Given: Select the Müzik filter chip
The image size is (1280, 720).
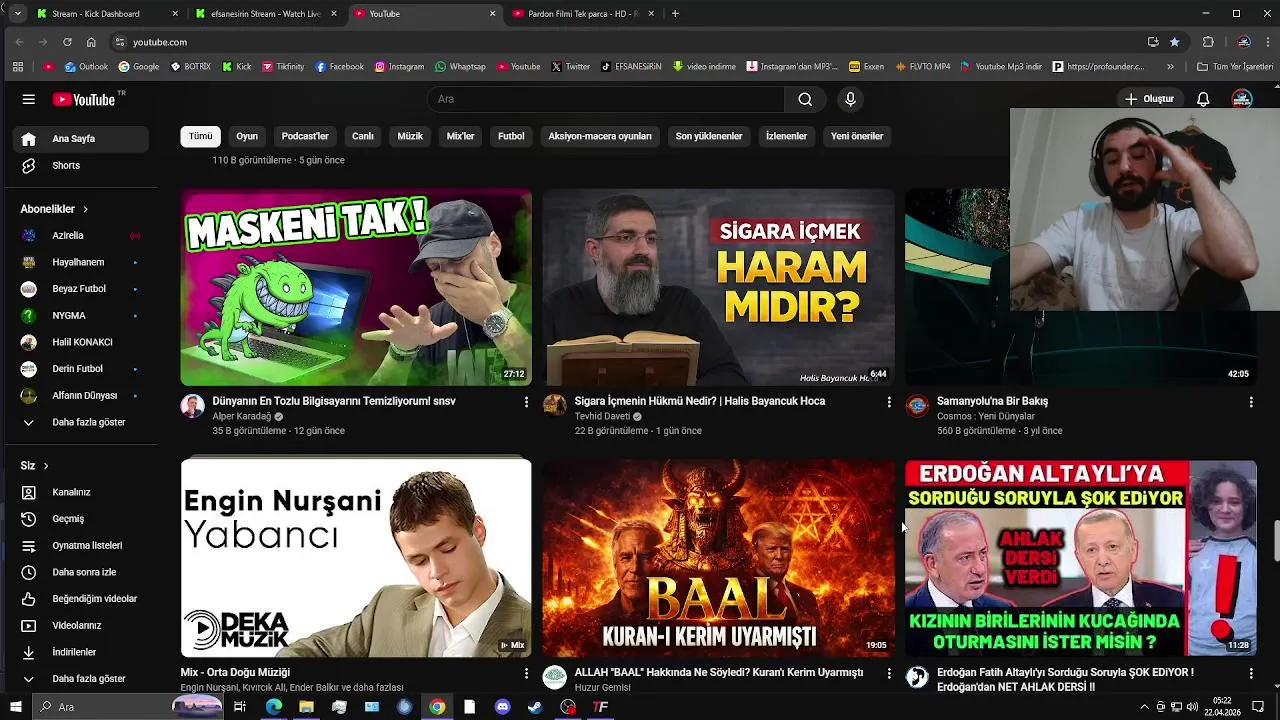Looking at the screenshot, I should pos(410,136).
